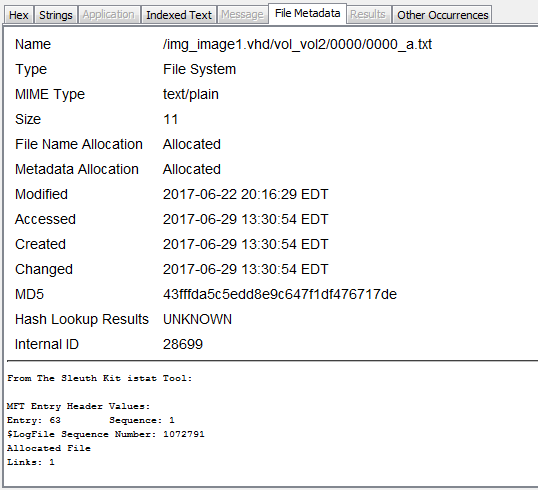The image size is (538, 490).
Task: Click the disabled Results tab
Action: [368, 15]
